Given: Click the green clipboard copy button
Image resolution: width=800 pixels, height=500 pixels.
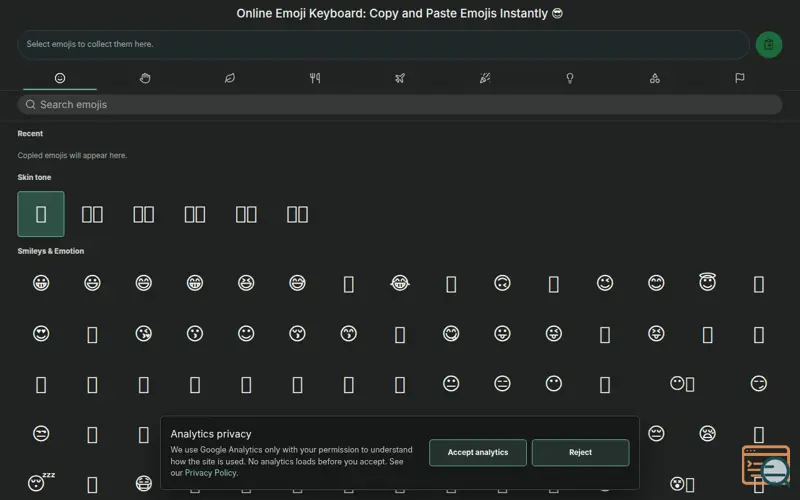Looking at the screenshot, I should tap(768, 45).
